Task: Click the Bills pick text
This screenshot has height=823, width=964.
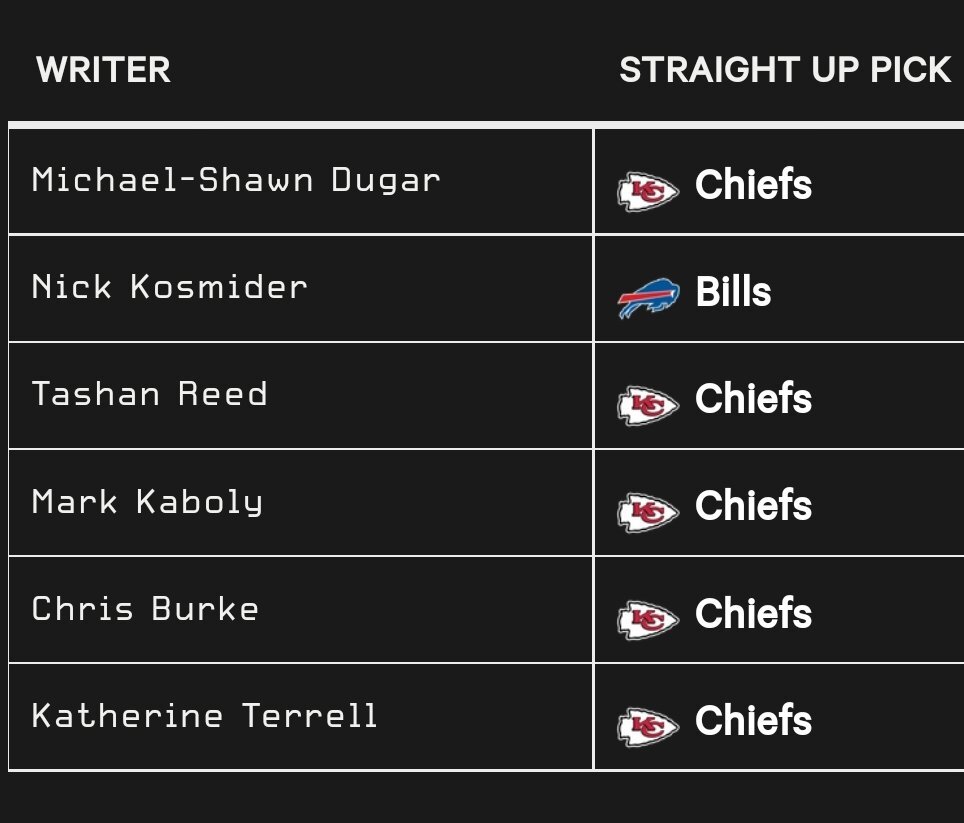Action: (733, 291)
